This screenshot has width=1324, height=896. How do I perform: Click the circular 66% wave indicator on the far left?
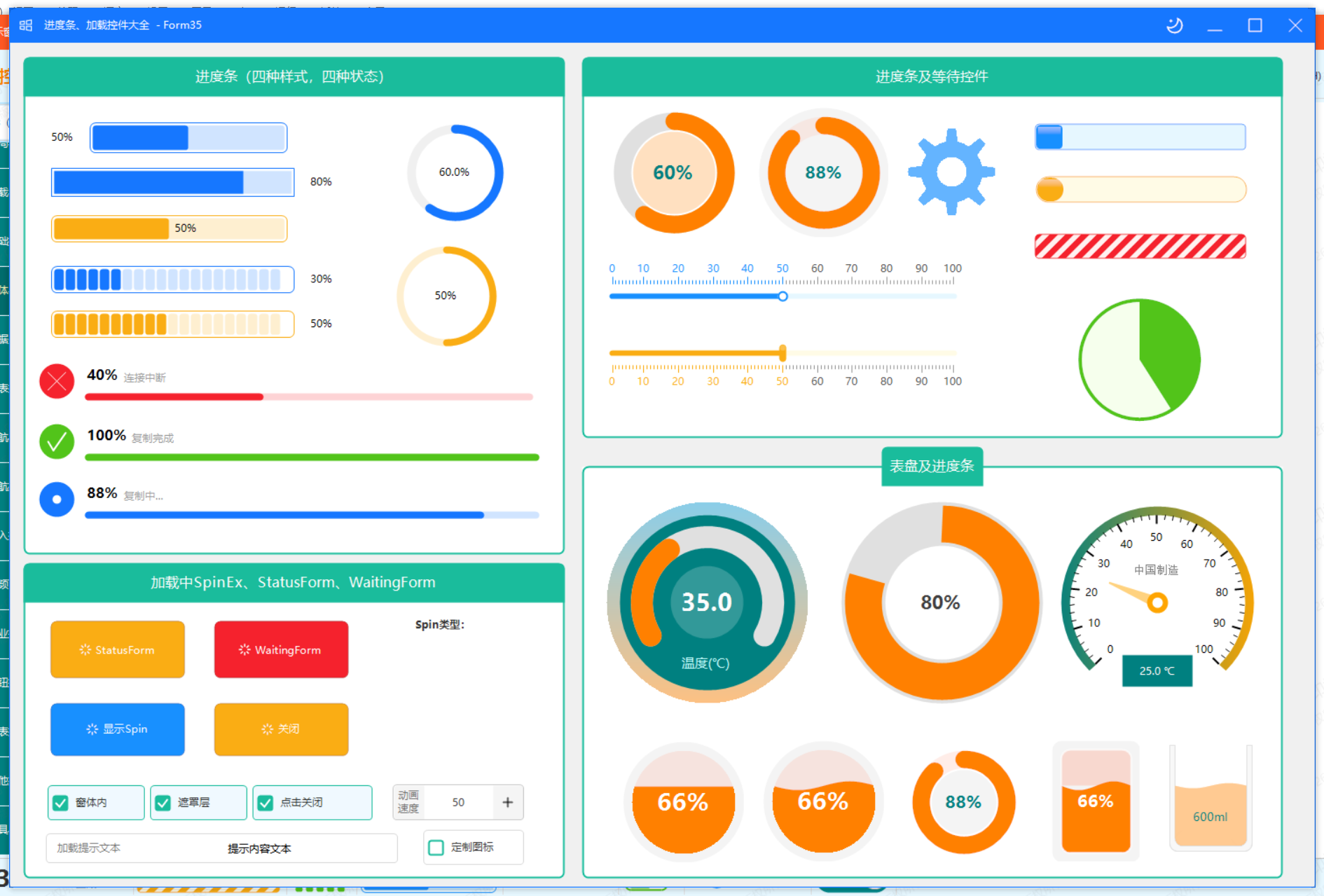683,802
